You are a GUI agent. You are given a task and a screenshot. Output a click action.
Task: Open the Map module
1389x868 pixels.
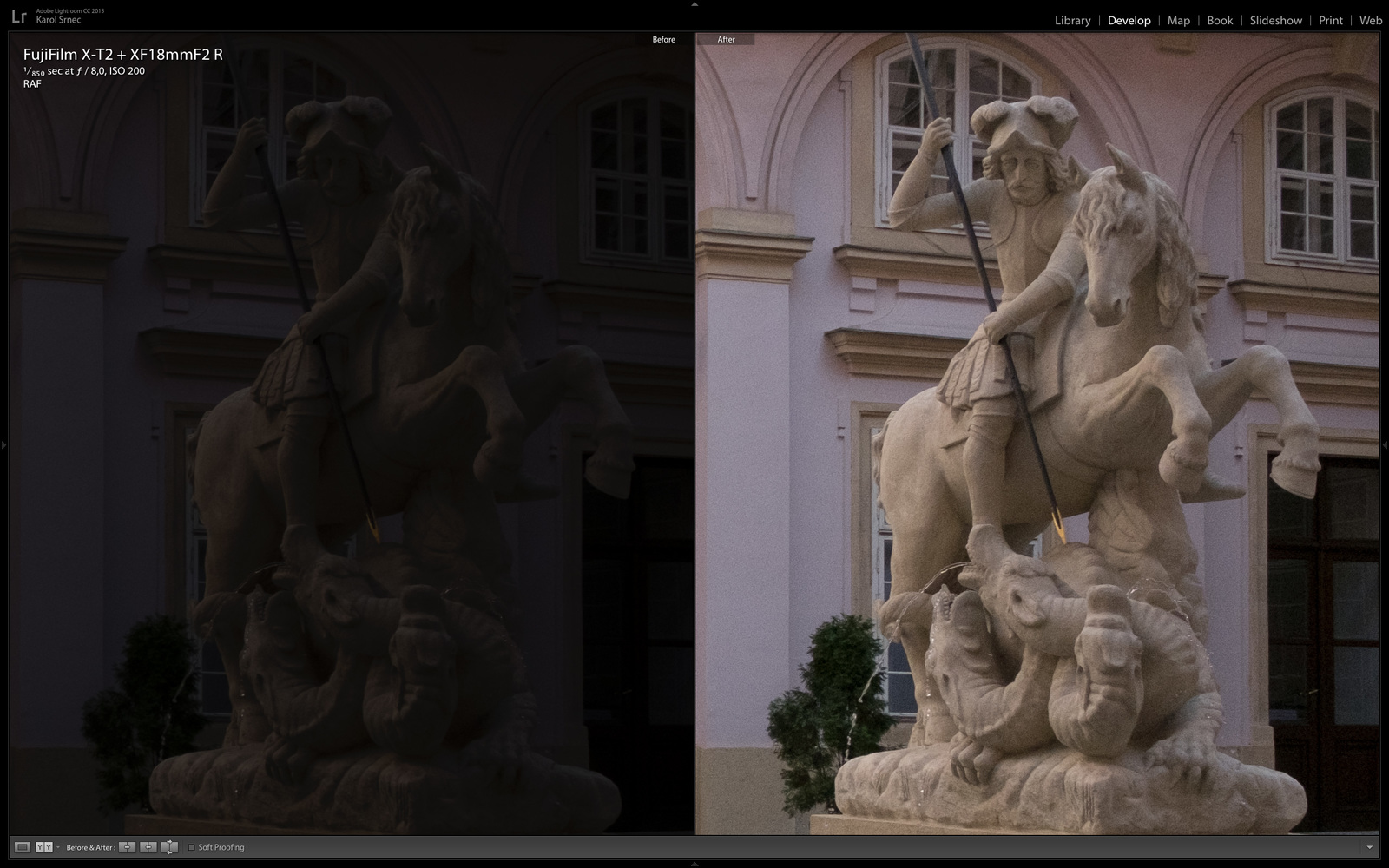tap(1178, 20)
